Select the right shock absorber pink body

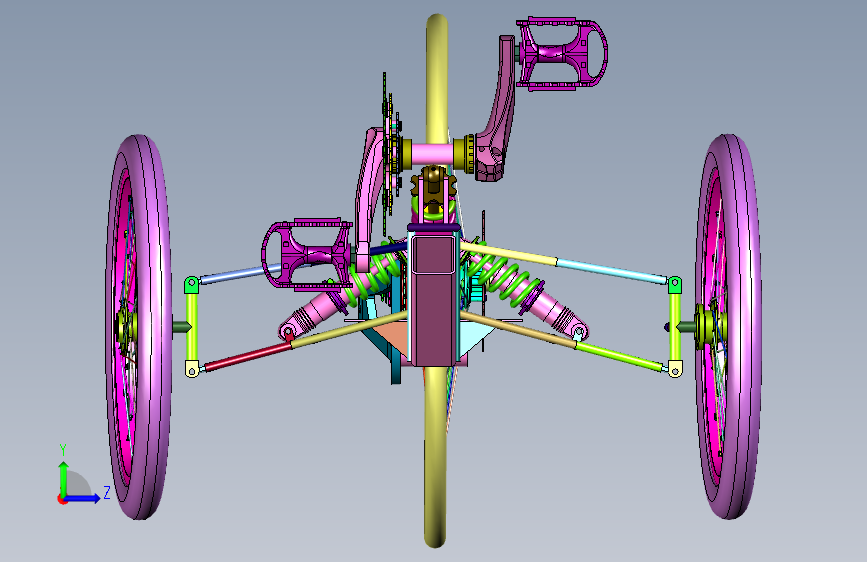(x=558, y=313)
